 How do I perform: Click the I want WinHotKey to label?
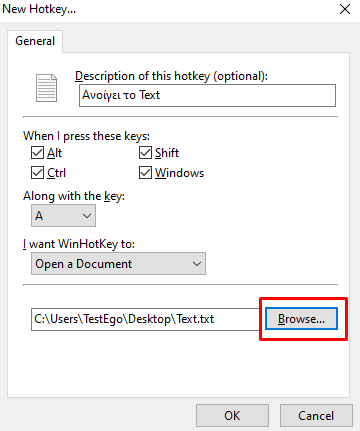(79, 244)
